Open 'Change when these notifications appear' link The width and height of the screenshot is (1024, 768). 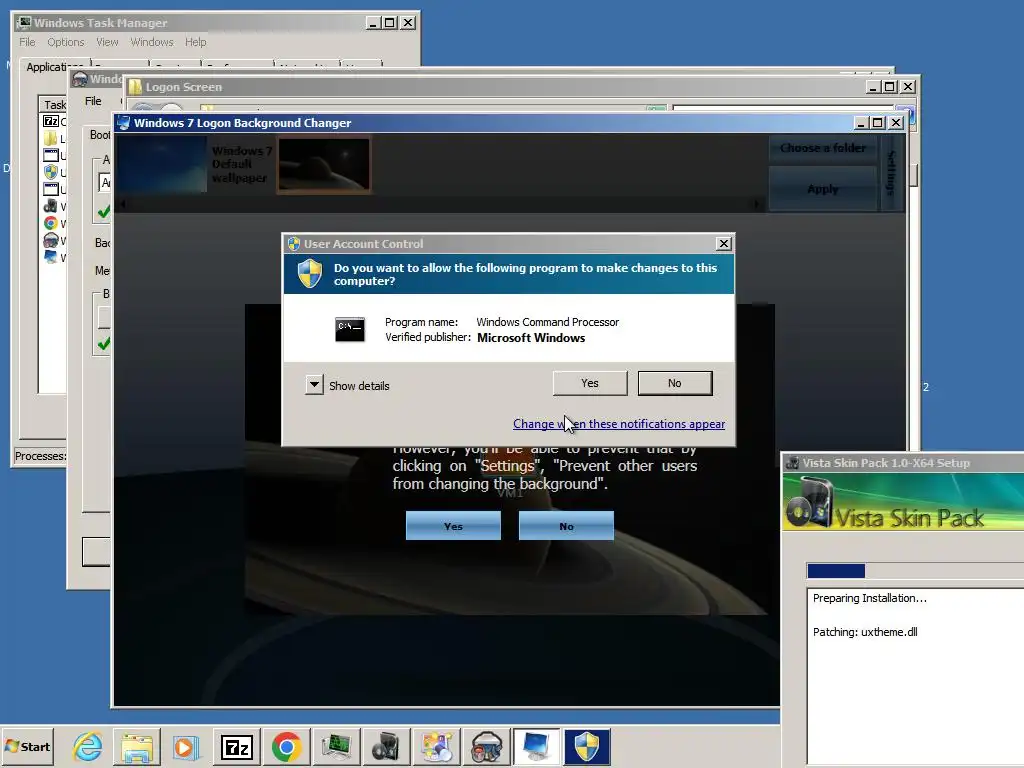[x=618, y=424]
